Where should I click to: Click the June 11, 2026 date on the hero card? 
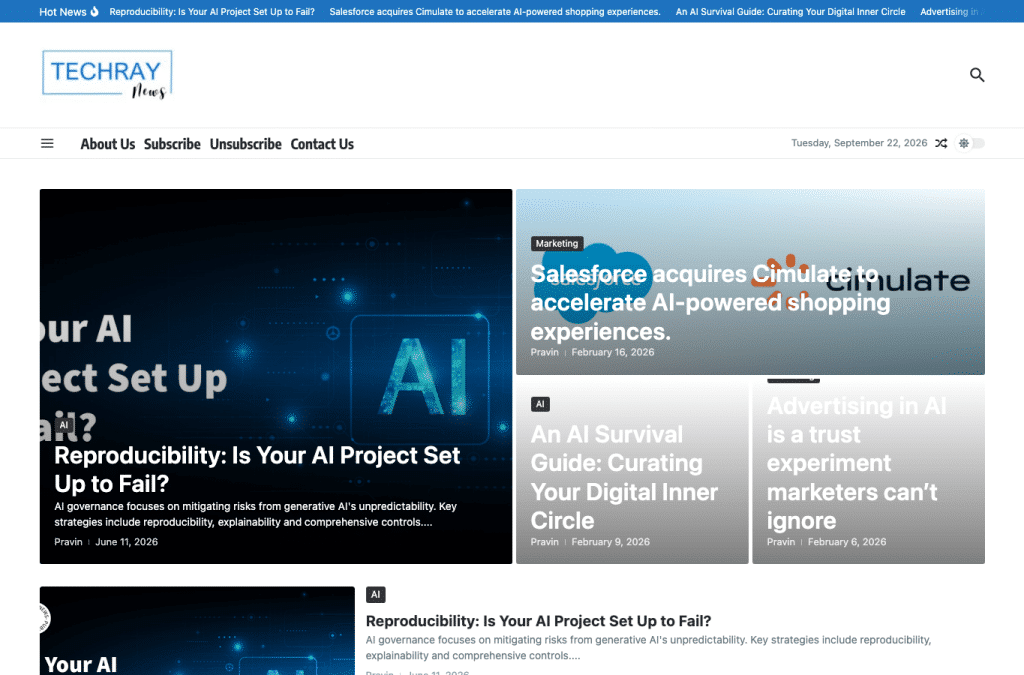[x=127, y=542]
